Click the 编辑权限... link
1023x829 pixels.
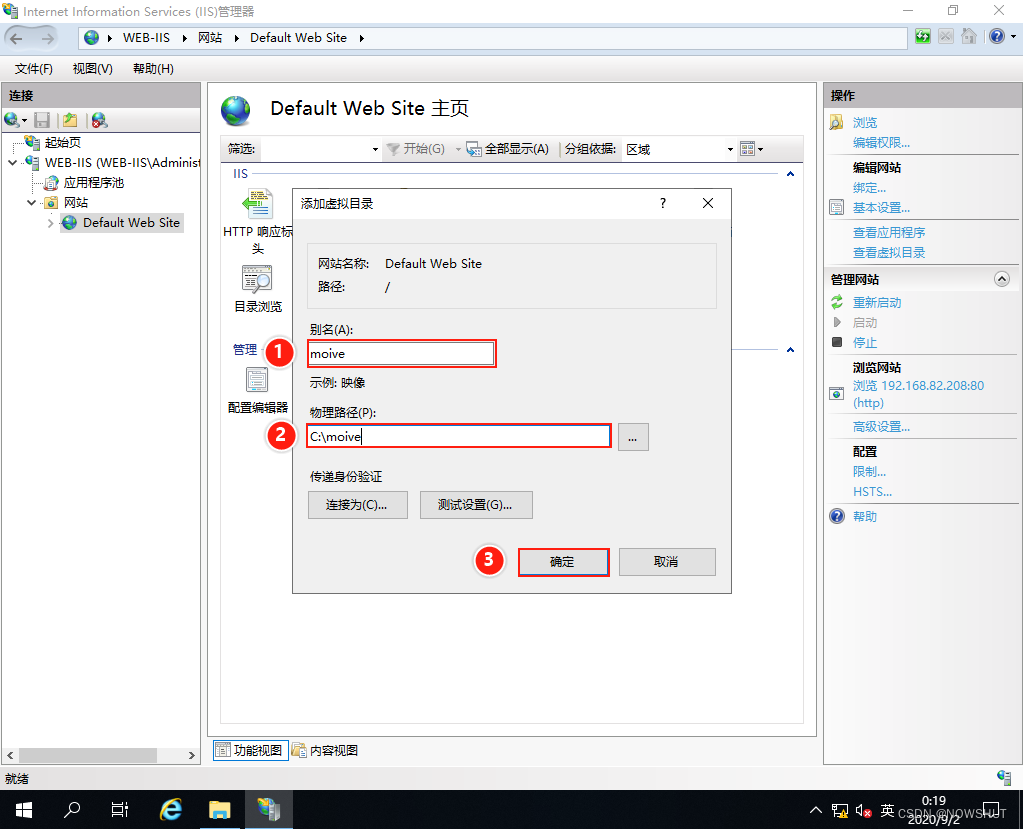point(881,143)
